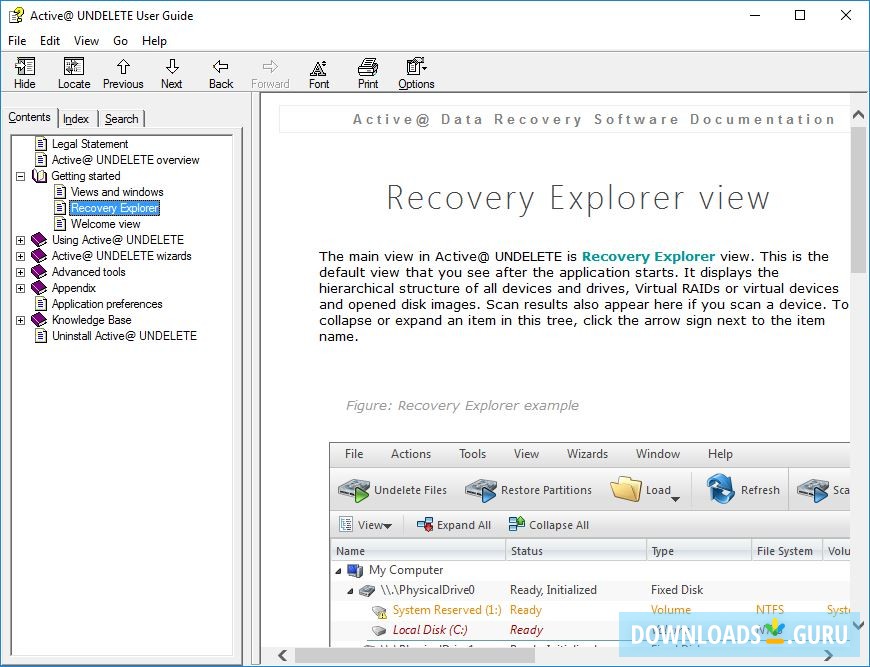Click the vertical scrollbar thumb
This screenshot has height=667, width=870.
pos(858,199)
